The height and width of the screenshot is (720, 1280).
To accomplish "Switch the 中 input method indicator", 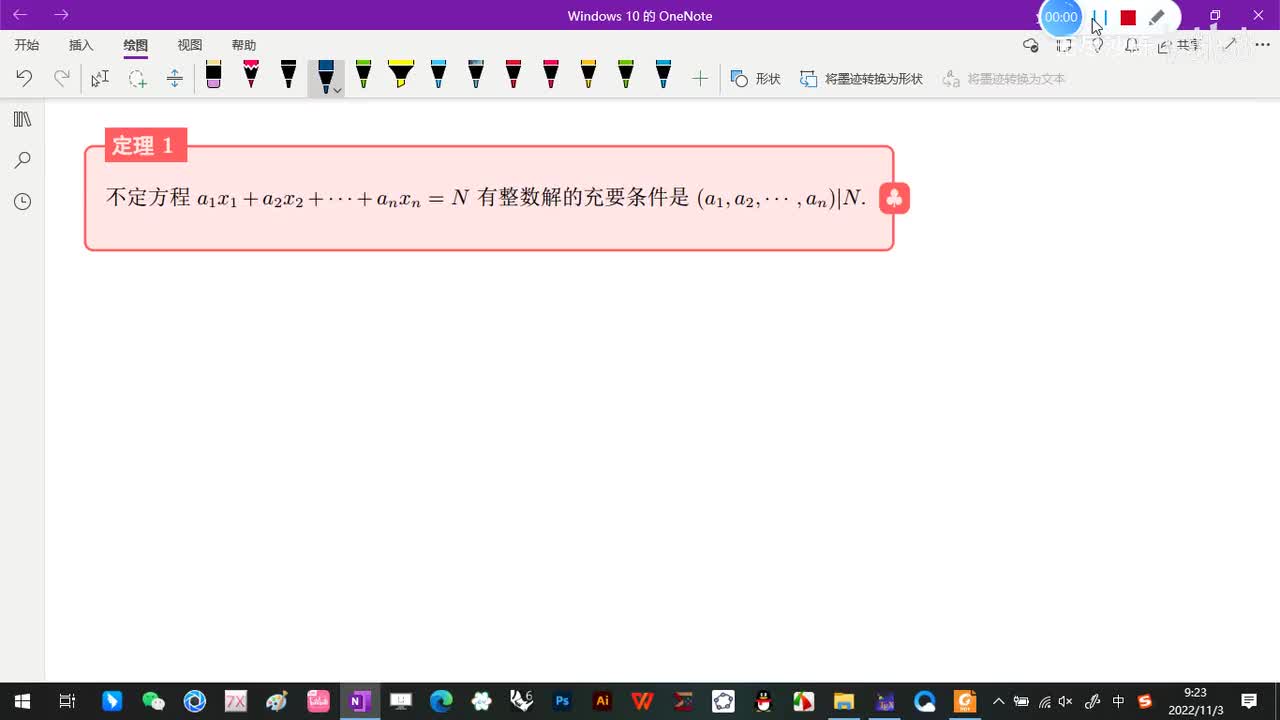I will click(1119, 701).
